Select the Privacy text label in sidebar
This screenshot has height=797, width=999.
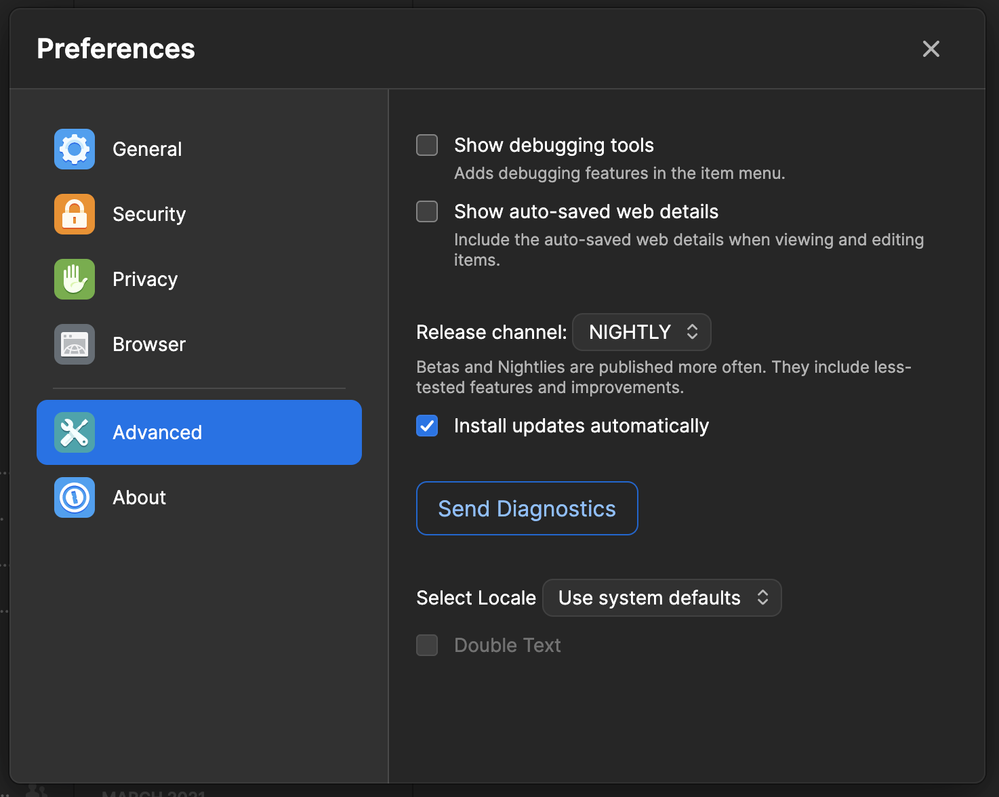(145, 279)
